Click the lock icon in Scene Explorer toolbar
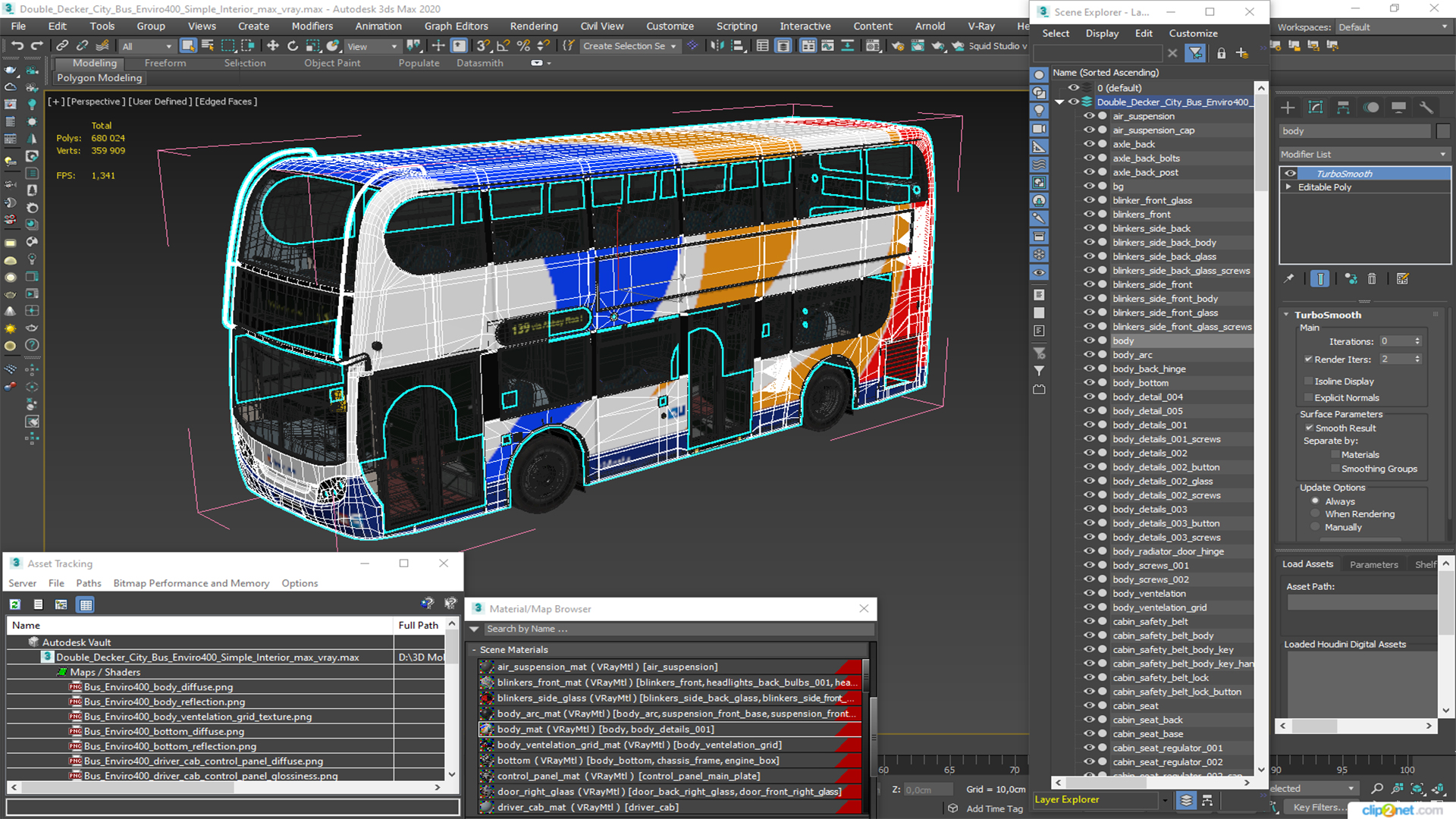This screenshot has height=819, width=1456. pyautogui.click(x=1221, y=53)
